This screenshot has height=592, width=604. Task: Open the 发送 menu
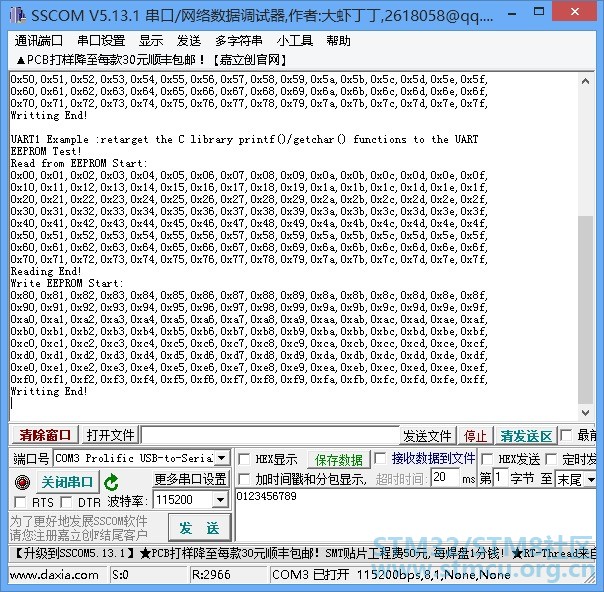coord(189,40)
